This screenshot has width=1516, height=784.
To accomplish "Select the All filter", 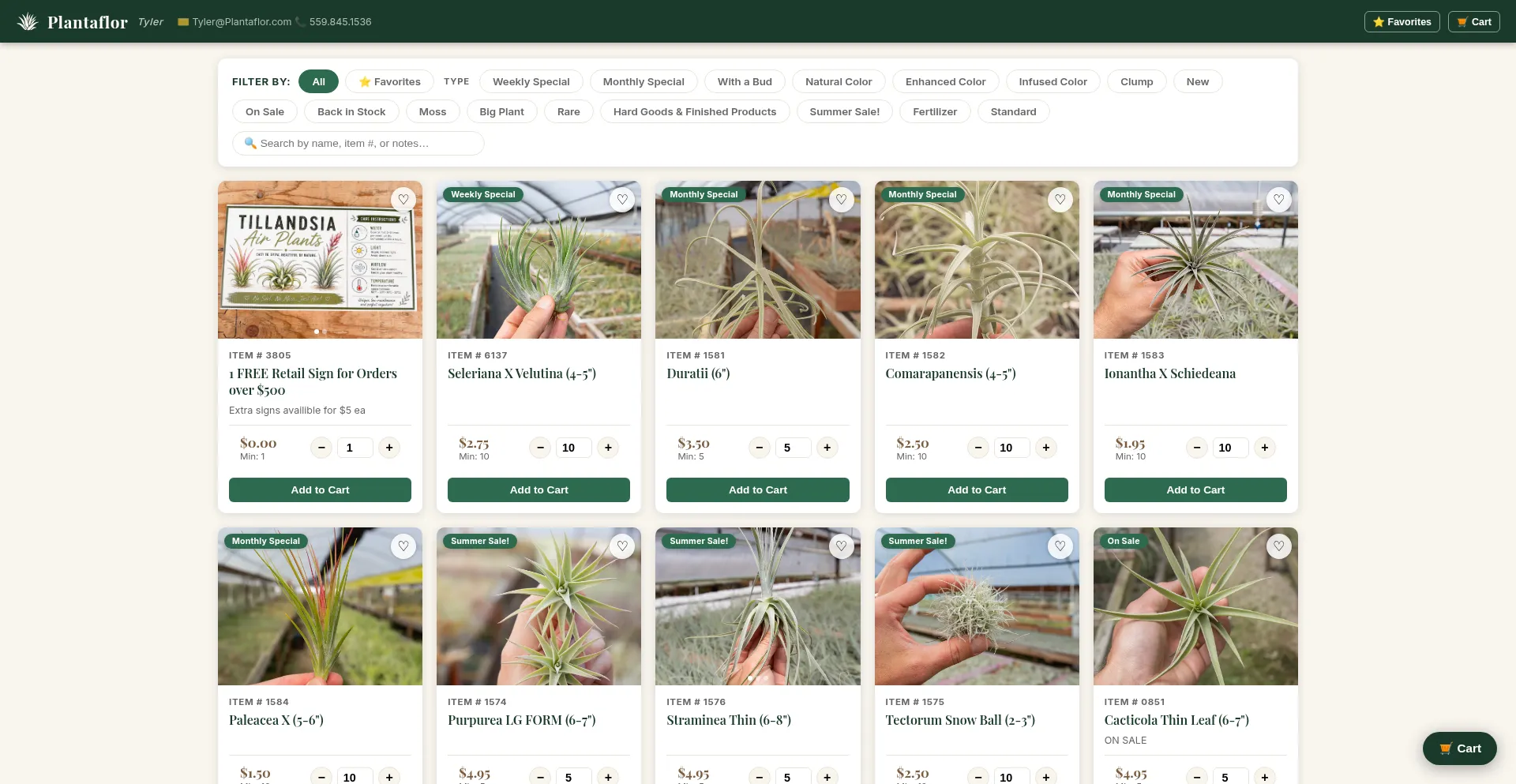I will 318,81.
